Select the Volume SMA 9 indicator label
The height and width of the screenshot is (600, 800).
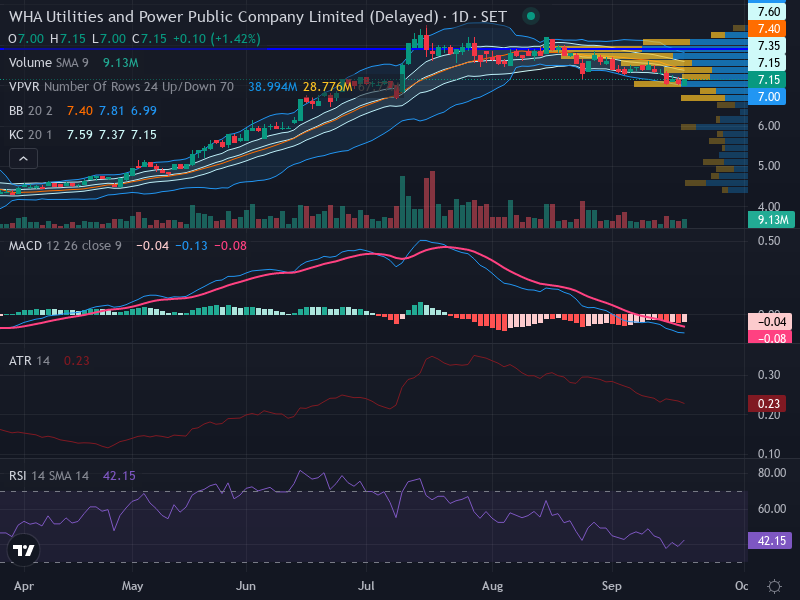(x=48, y=63)
